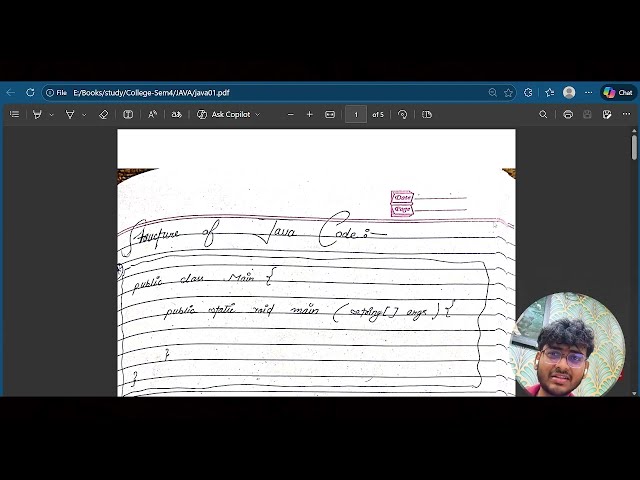Toggle the PDF table of contents panel
Screen dimensions: 640x480
[15, 115]
